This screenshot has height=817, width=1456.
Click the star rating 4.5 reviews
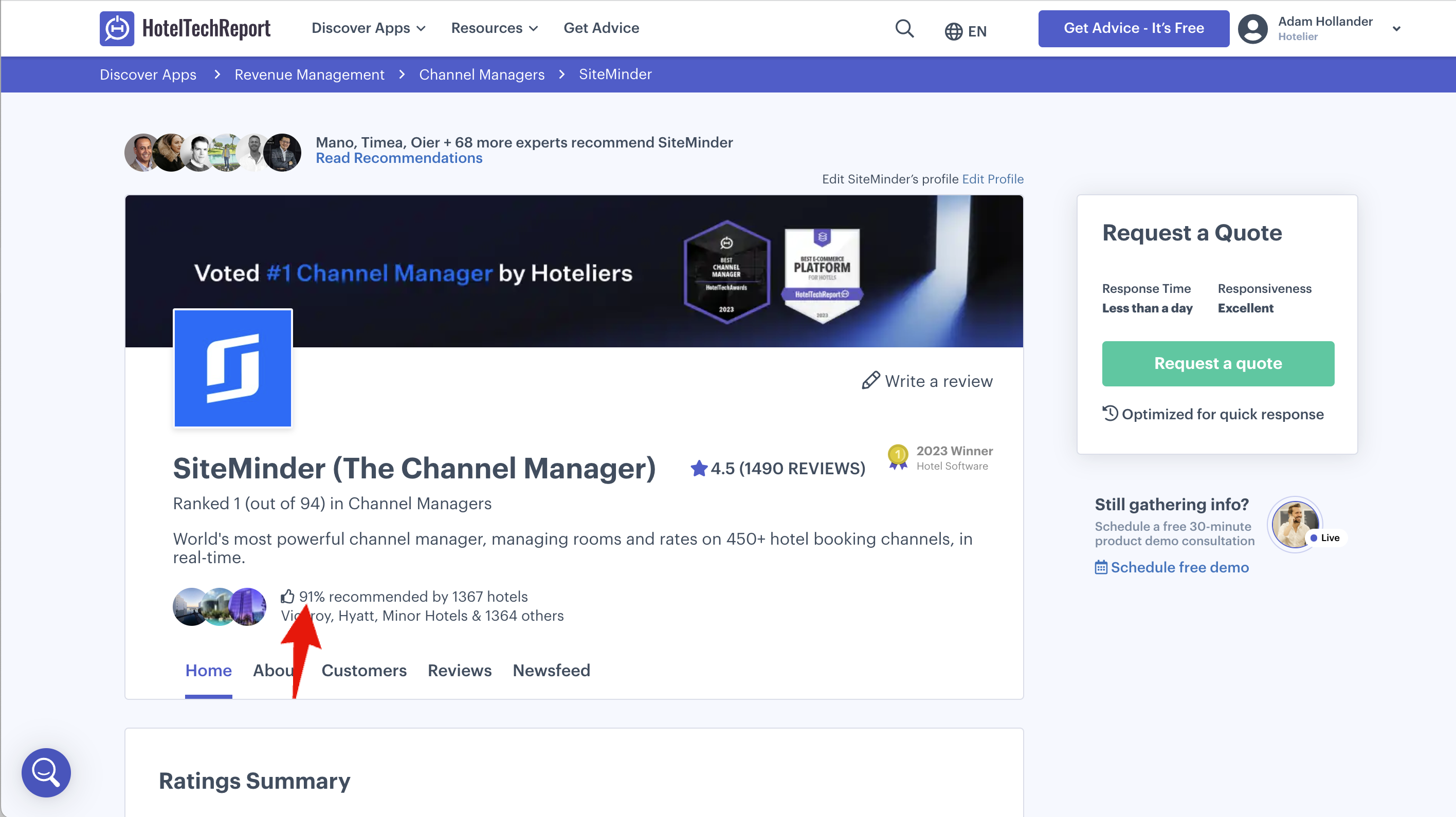pos(777,469)
